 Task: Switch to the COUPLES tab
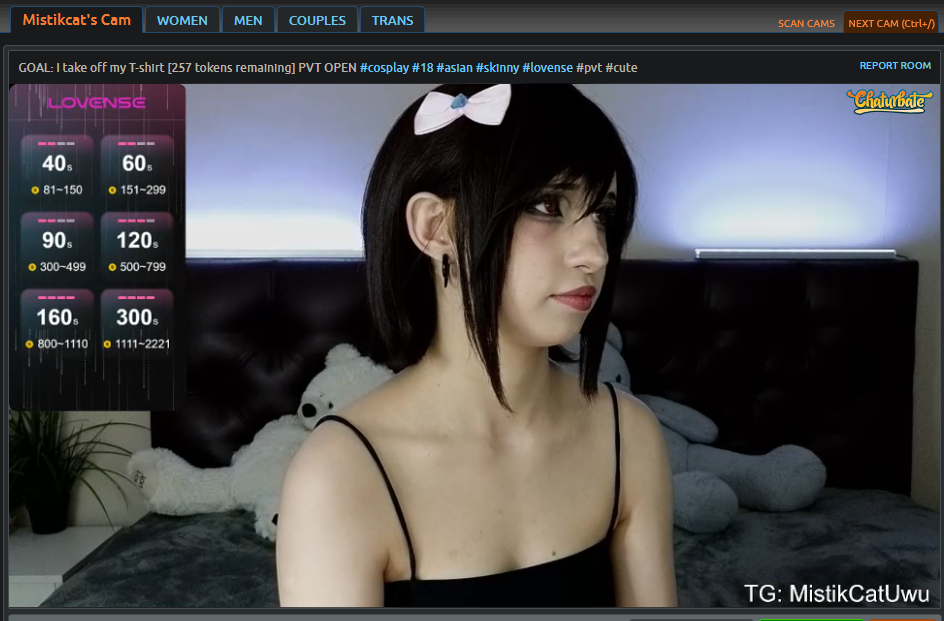coord(317,20)
